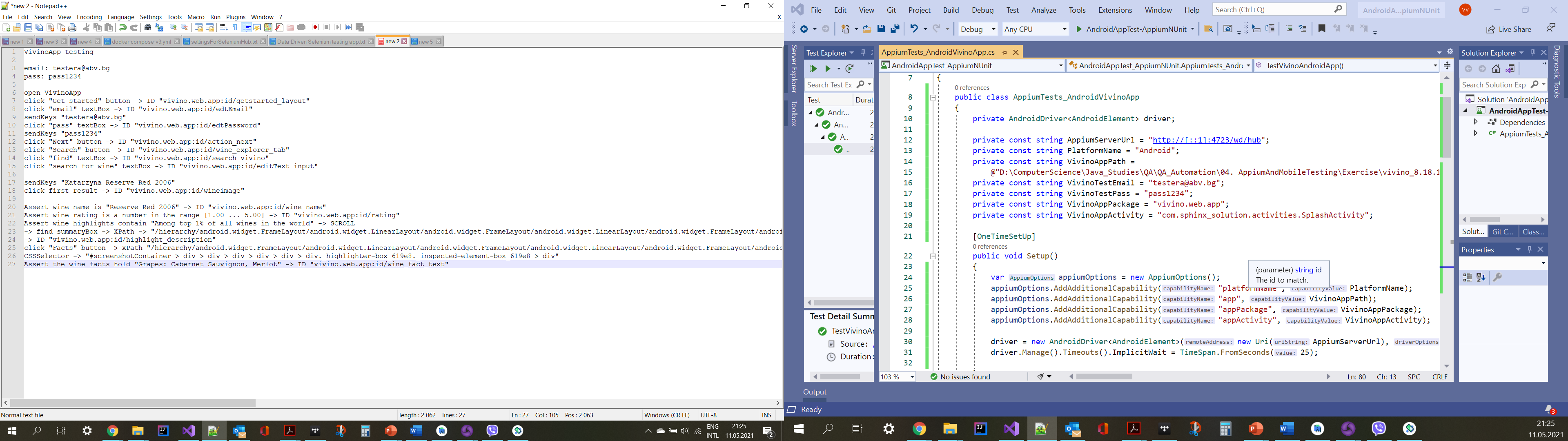The width and height of the screenshot is (1568, 441).
Task: Collapse the Setup() method code block
Action: [933, 256]
